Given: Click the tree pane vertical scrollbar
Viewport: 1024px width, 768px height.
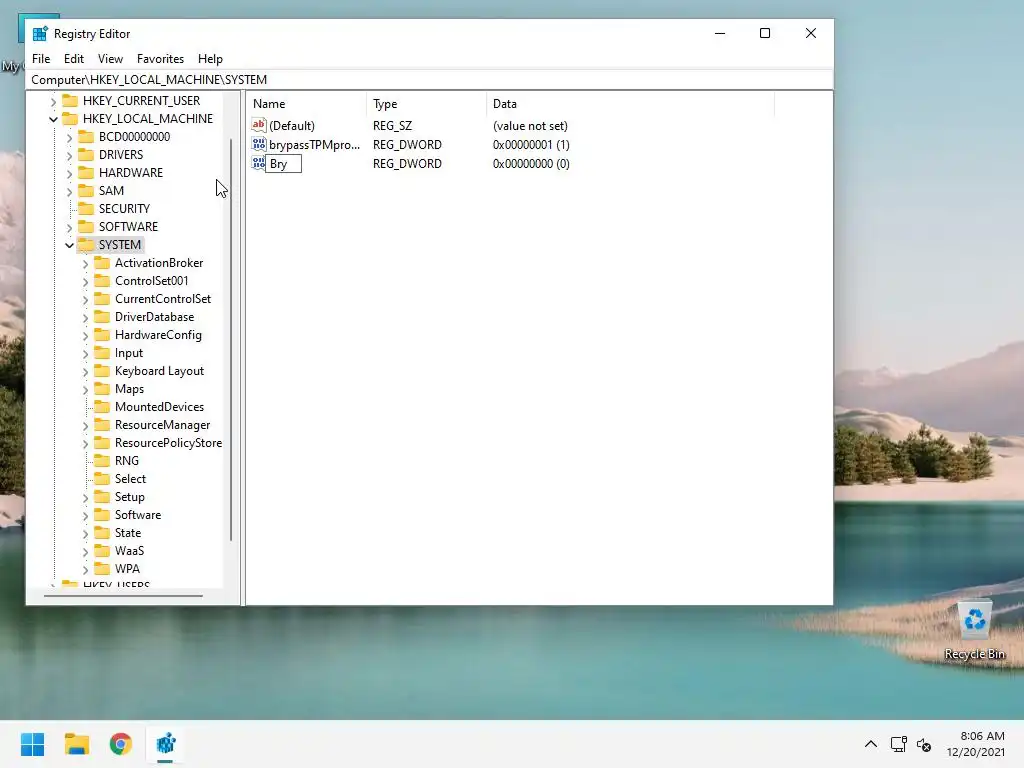Looking at the screenshot, I should pos(231,340).
